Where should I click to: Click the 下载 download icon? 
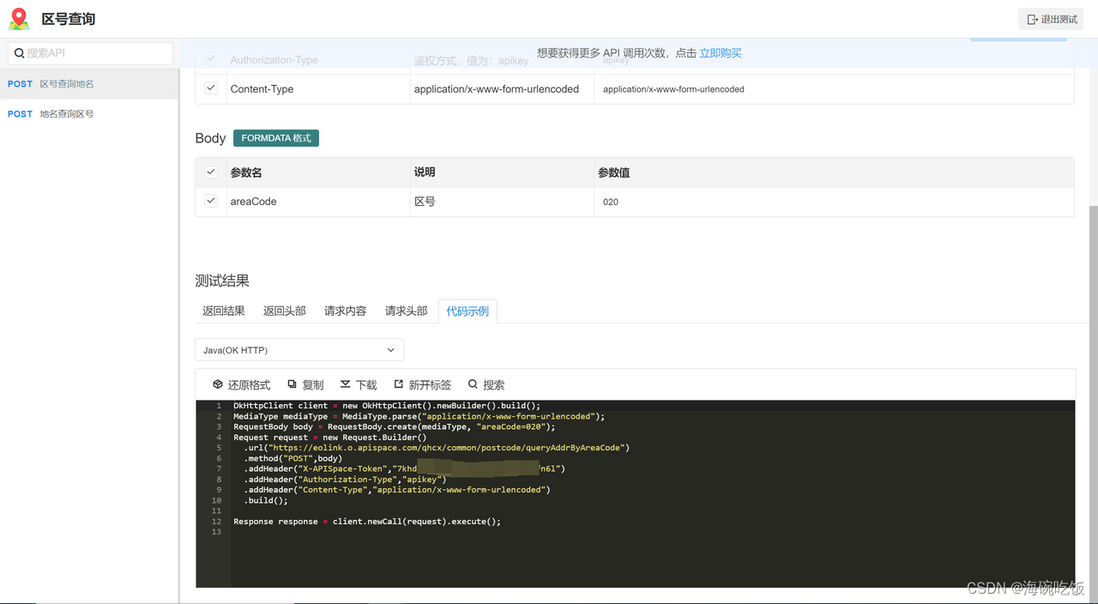click(345, 384)
